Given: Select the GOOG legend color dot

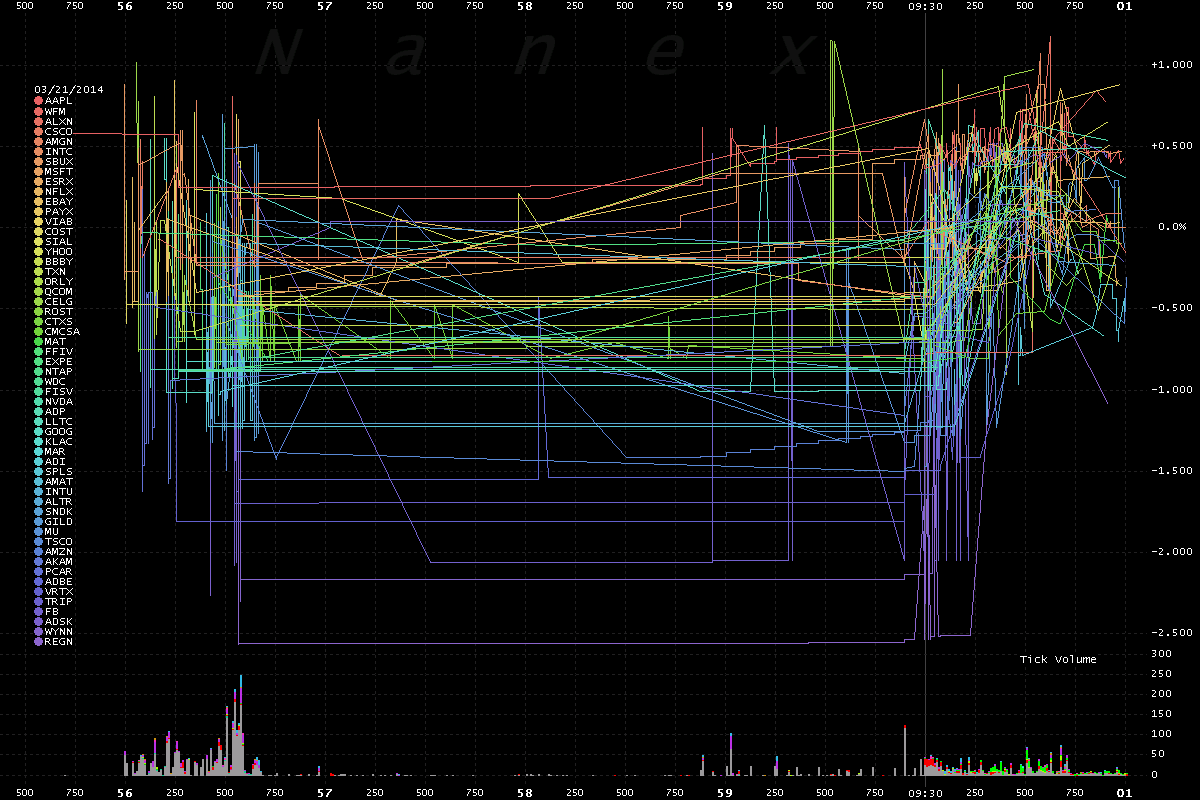Looking at the screenshot, I should click(39, 431).
